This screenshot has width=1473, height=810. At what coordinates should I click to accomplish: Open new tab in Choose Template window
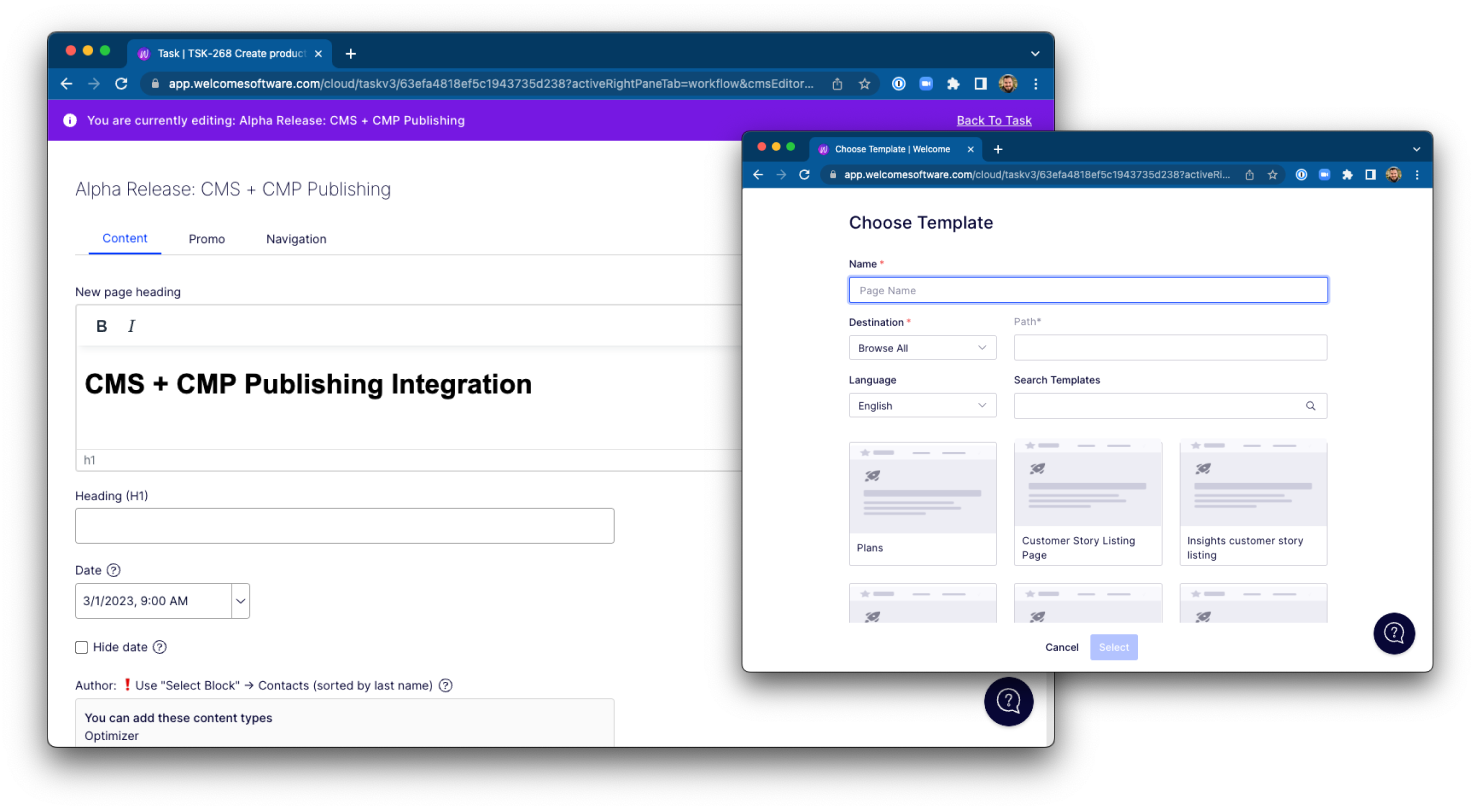tap(997, 149)
